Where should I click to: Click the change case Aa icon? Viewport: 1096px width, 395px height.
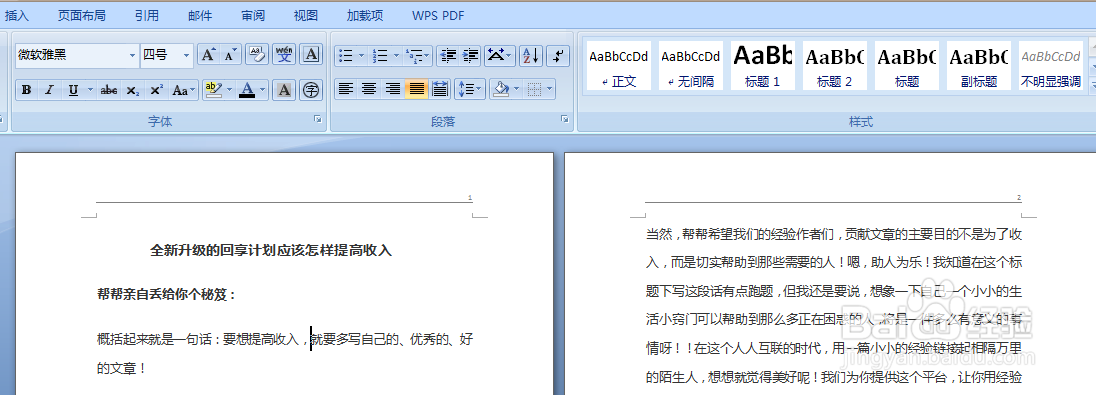185,89
